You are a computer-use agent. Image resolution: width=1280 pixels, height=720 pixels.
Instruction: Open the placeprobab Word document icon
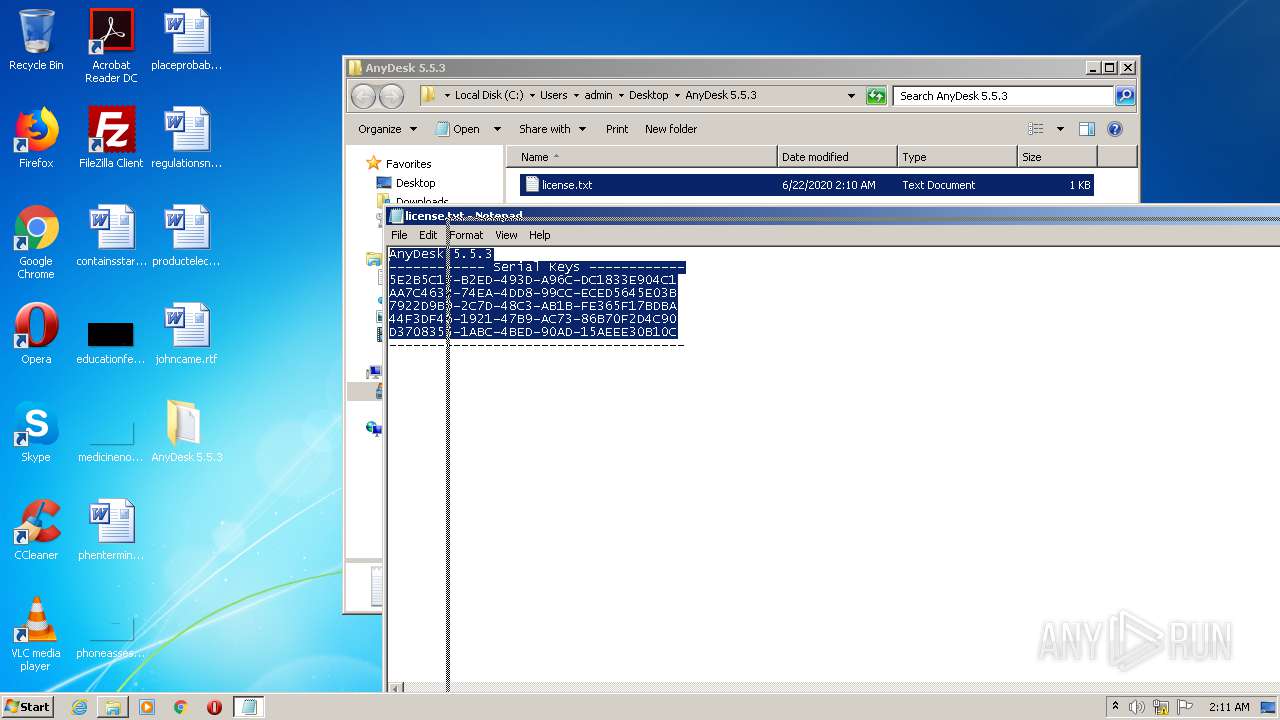(186, 40)
